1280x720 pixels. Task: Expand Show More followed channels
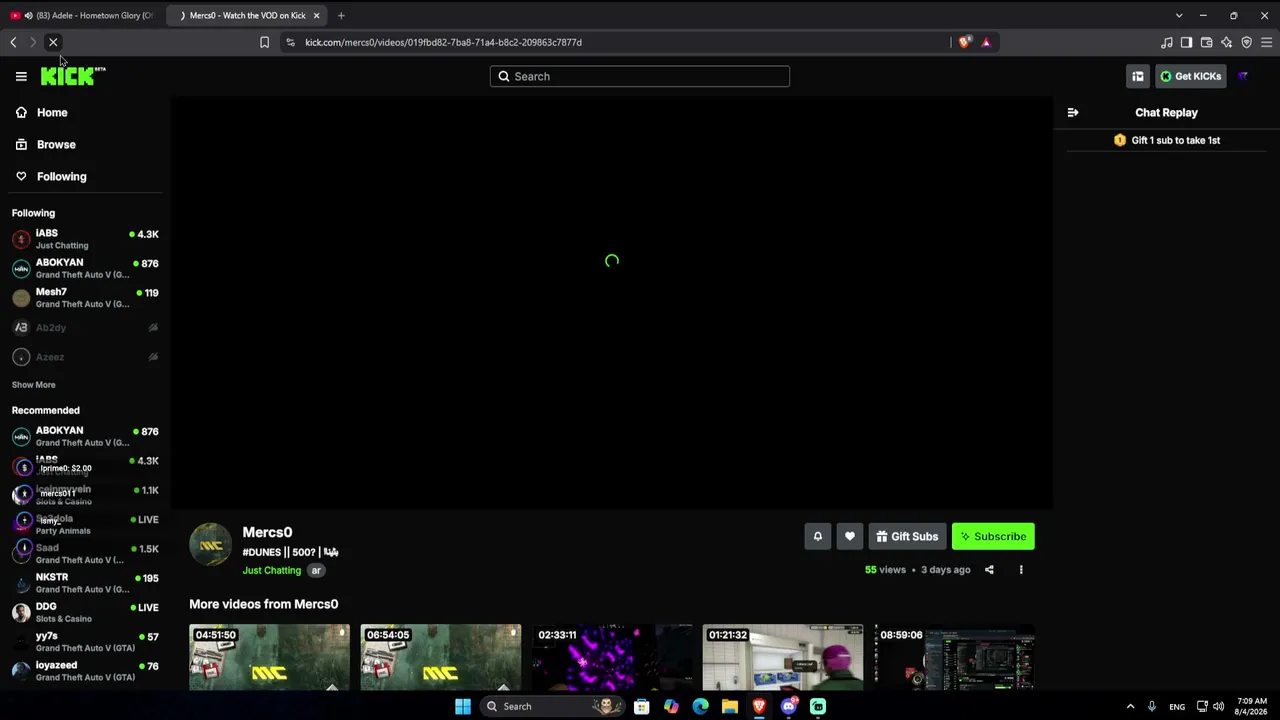coord(33,385)
